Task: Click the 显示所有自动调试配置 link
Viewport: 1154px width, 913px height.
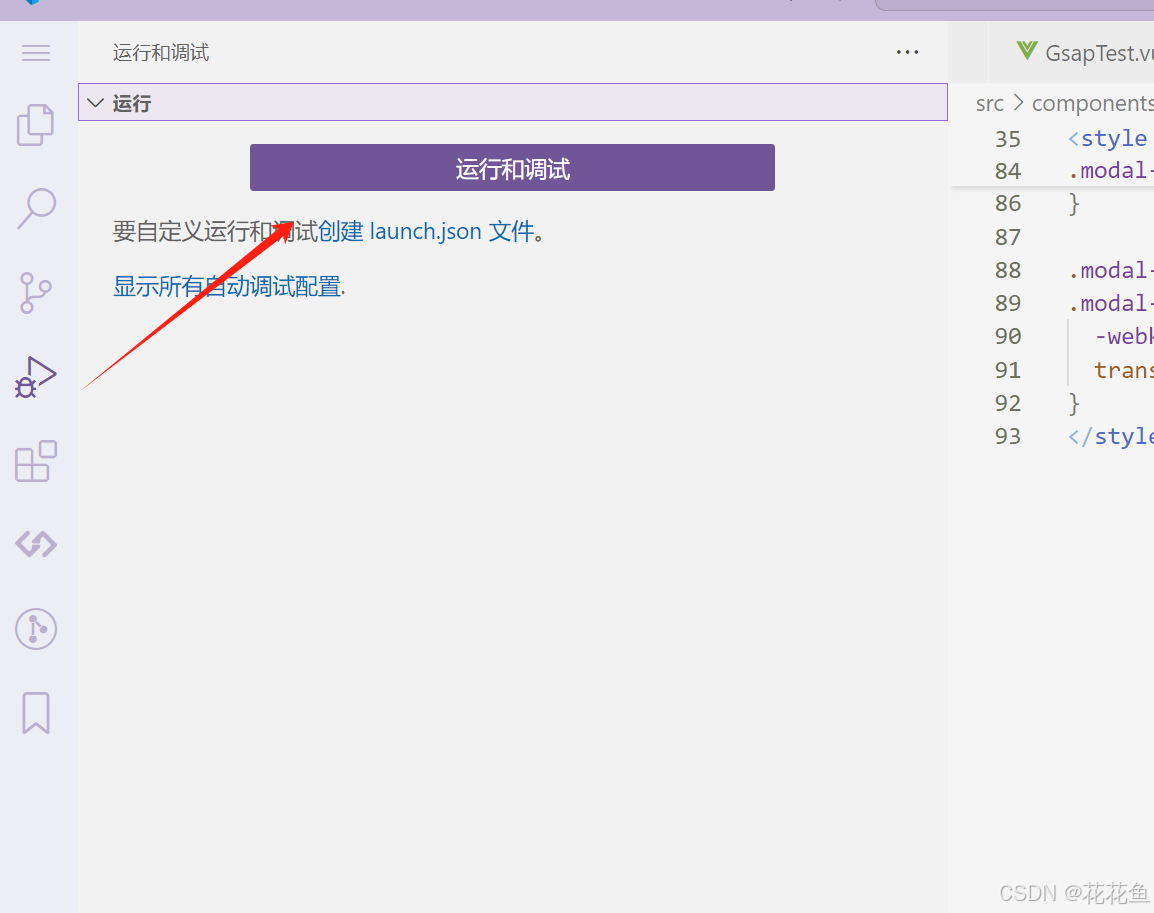Action: click(227, 286)
